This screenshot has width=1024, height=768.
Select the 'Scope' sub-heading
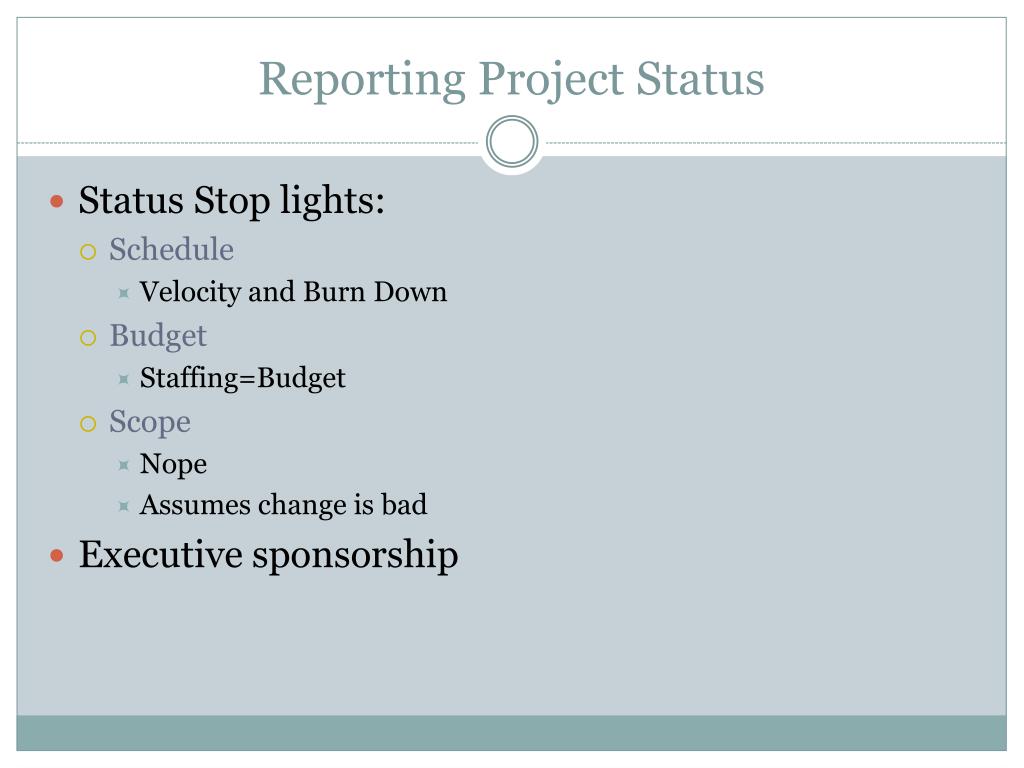150,423
